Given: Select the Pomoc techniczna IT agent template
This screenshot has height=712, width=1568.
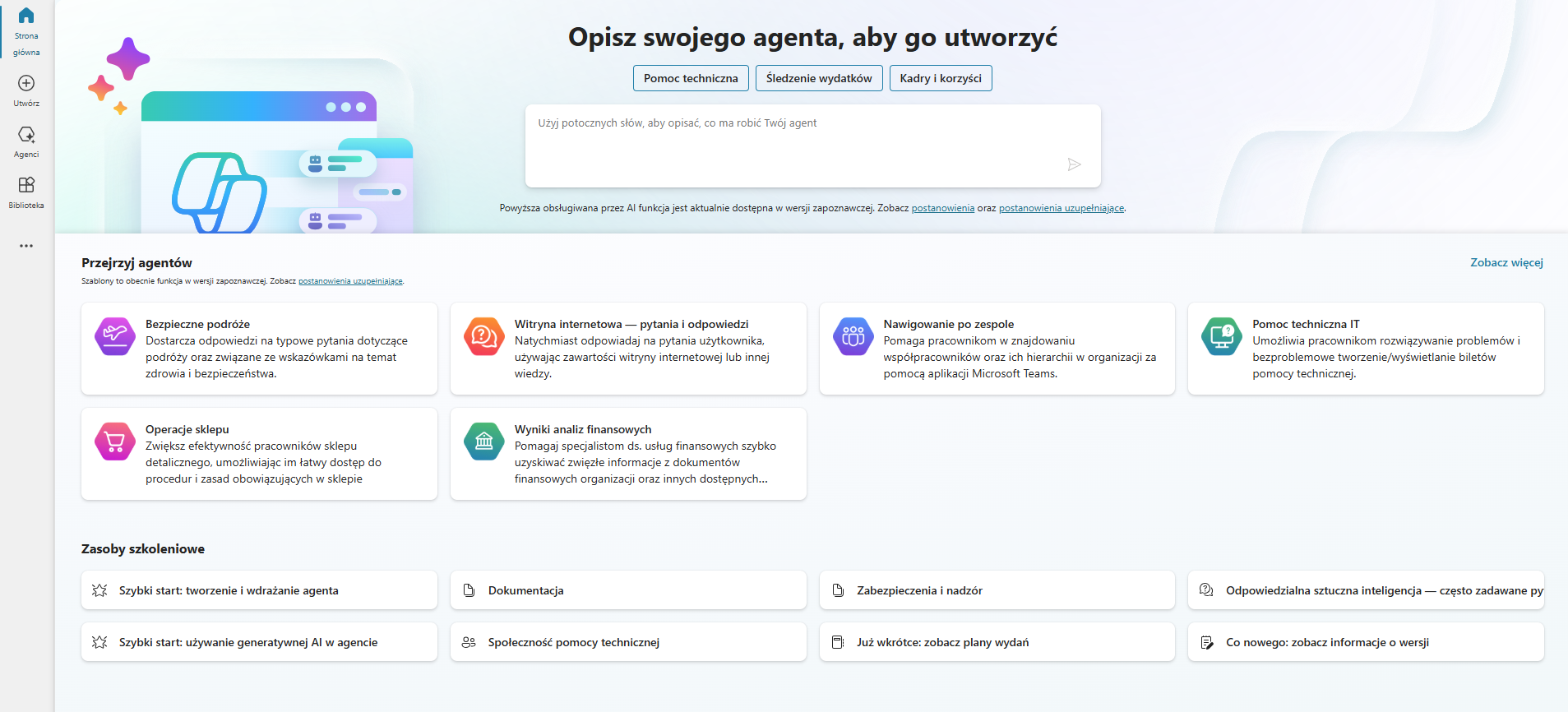Looking at the screenshot, I should [1365, 349].
